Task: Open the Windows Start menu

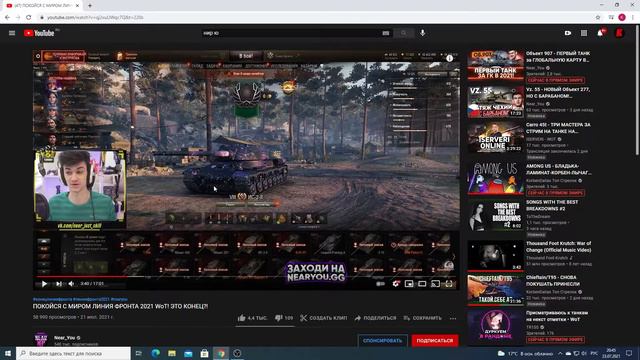Action: point(8,353)
